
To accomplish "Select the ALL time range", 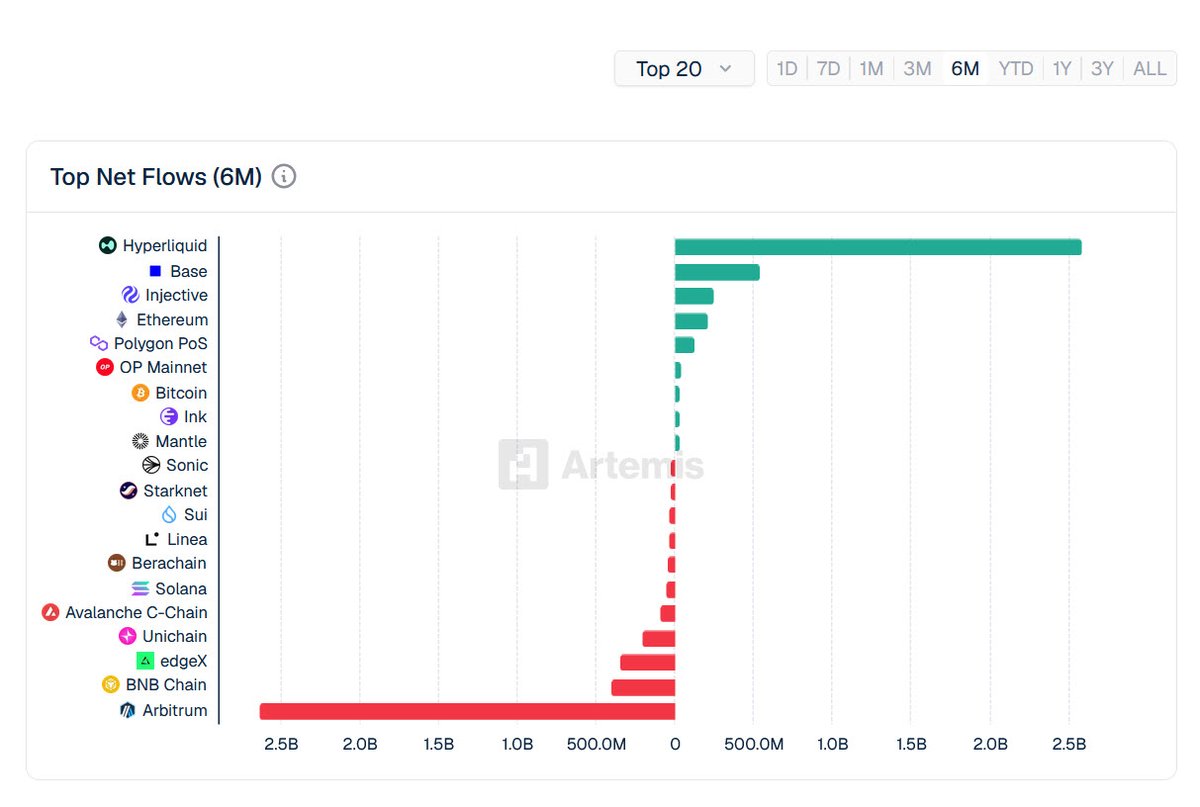I will [x=1150, y=69].
